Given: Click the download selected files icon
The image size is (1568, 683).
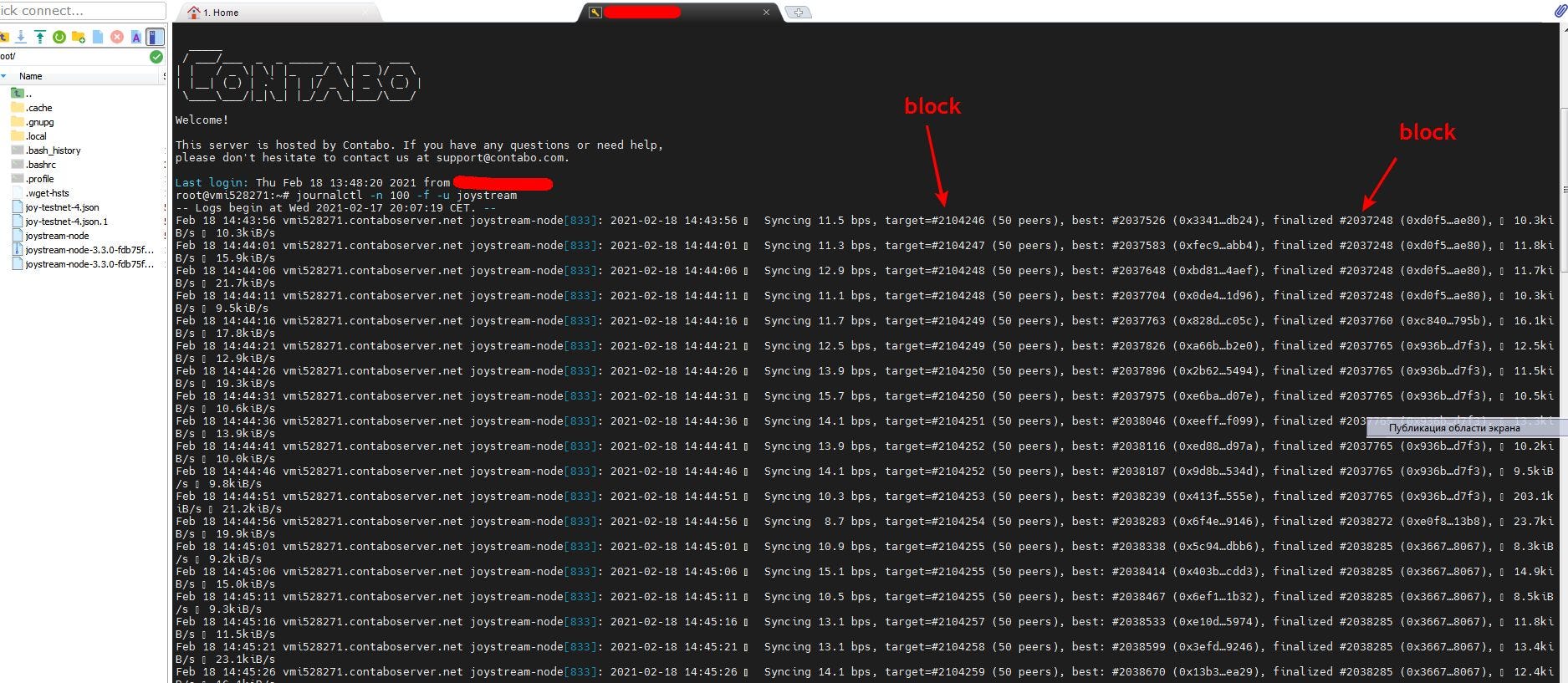Looking at the screenshot, I should [21, 37].
